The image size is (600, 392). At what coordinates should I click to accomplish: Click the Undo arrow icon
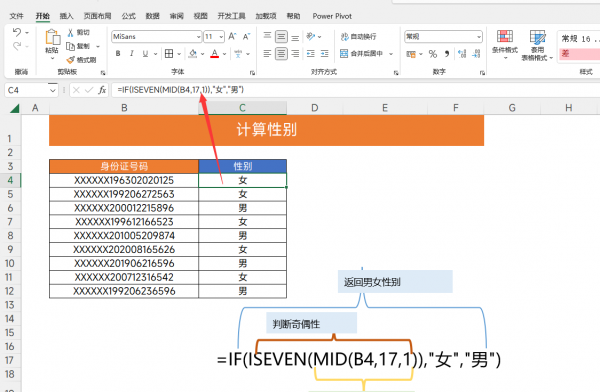click(x=17, y=32)
